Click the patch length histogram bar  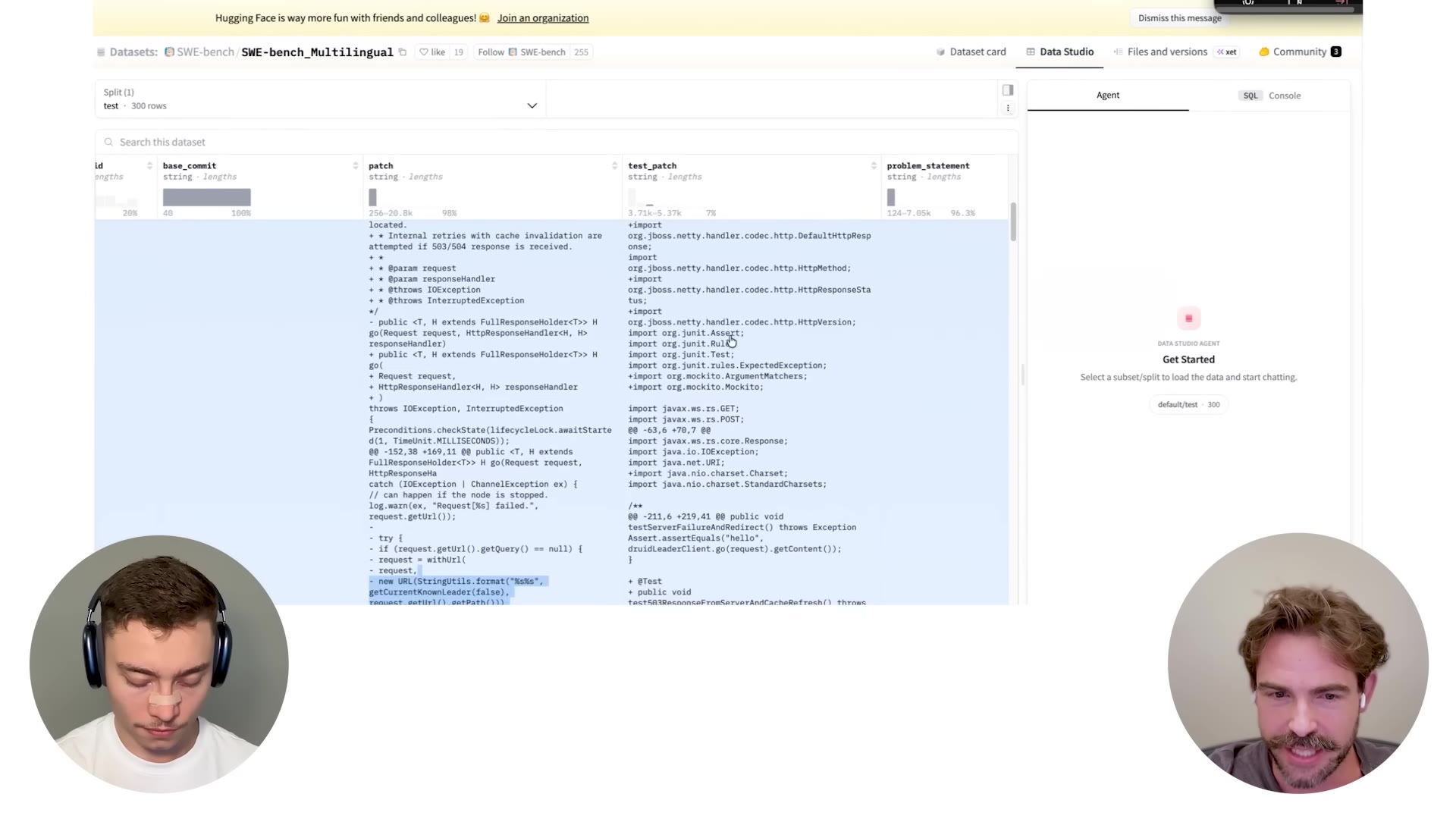372,197
